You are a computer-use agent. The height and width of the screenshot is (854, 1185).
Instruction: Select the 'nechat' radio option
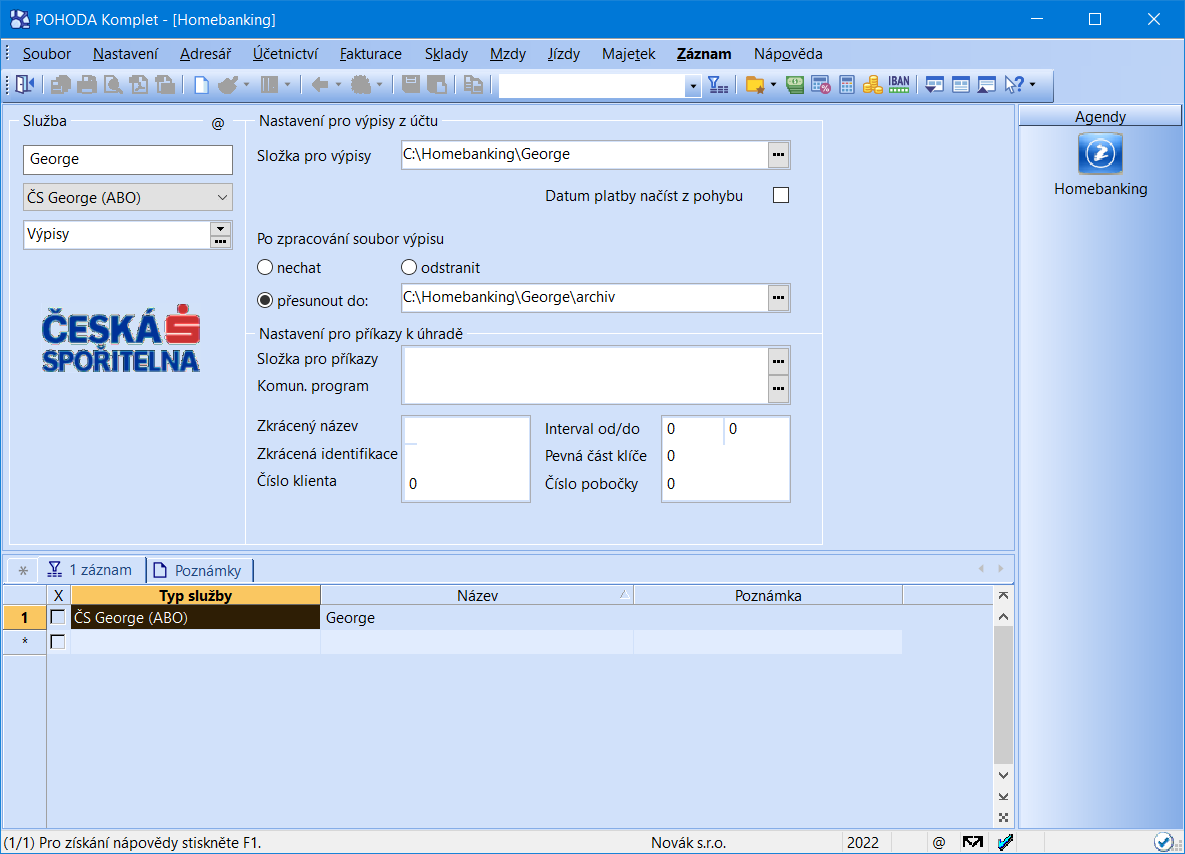point(265,268)
